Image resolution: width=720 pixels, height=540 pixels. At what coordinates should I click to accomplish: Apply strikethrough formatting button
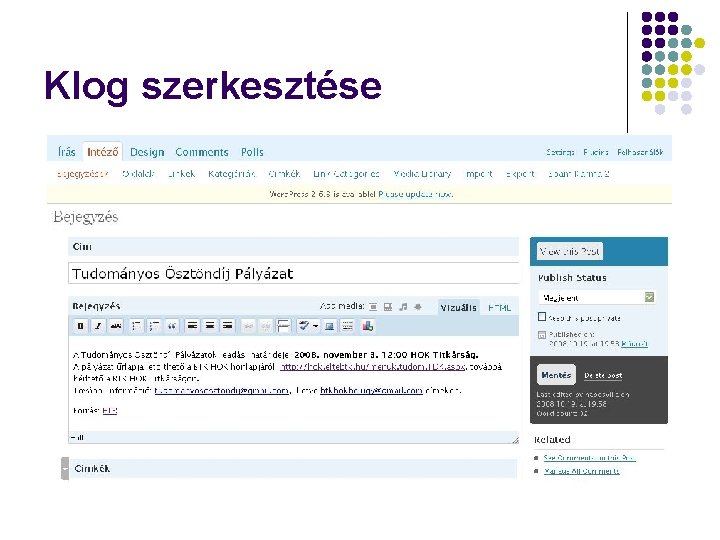tap(116, 326)
